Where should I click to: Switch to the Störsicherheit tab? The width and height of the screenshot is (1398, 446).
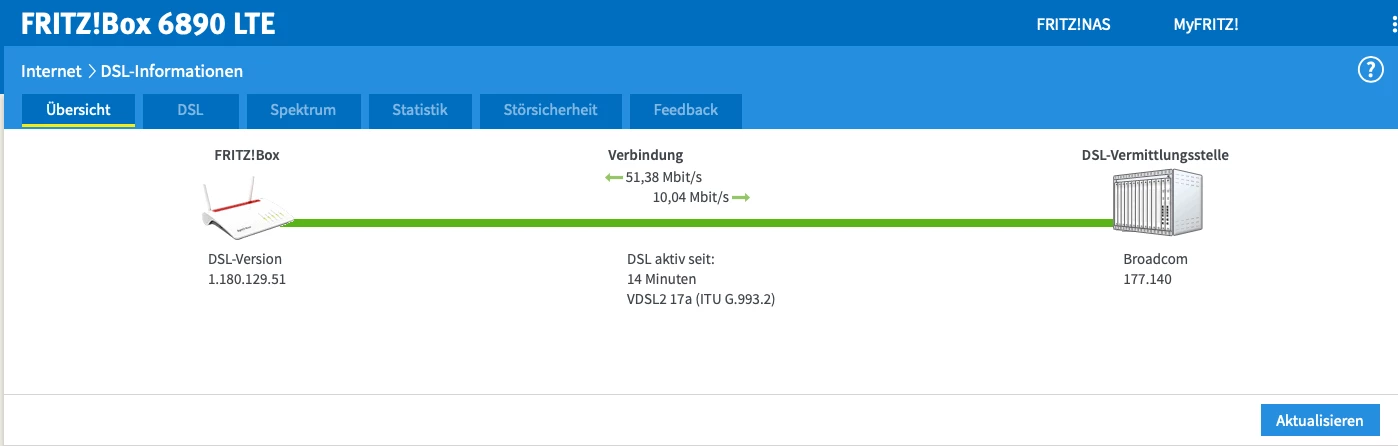coord(552,110)
